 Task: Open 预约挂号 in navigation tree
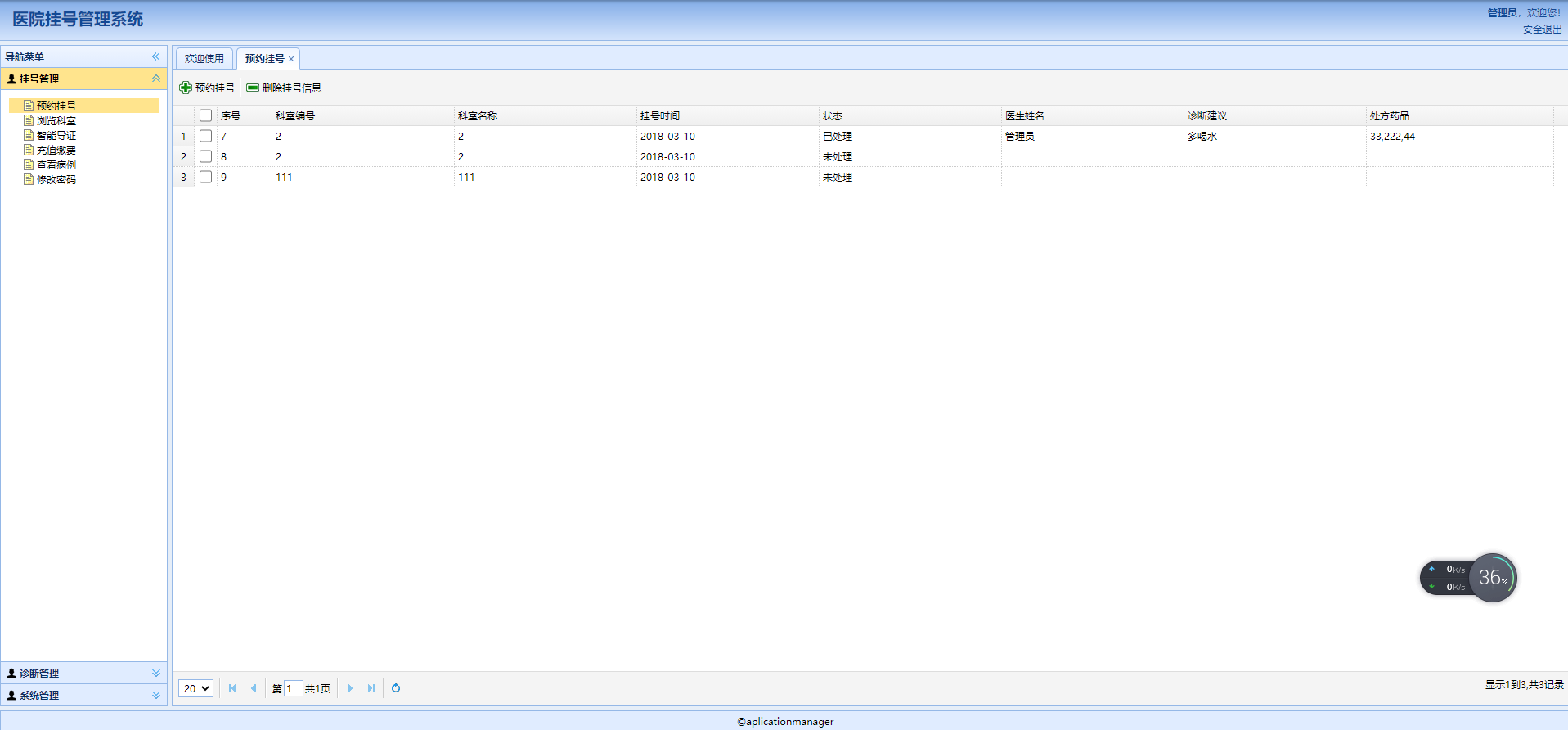56,106
